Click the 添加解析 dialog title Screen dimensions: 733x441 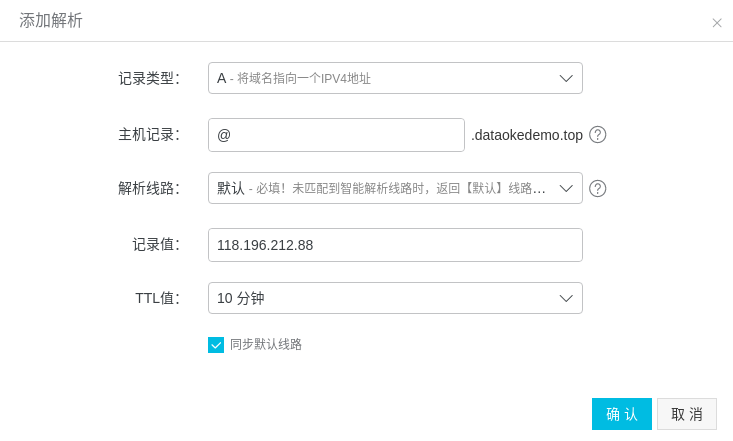tap(51, 21)
